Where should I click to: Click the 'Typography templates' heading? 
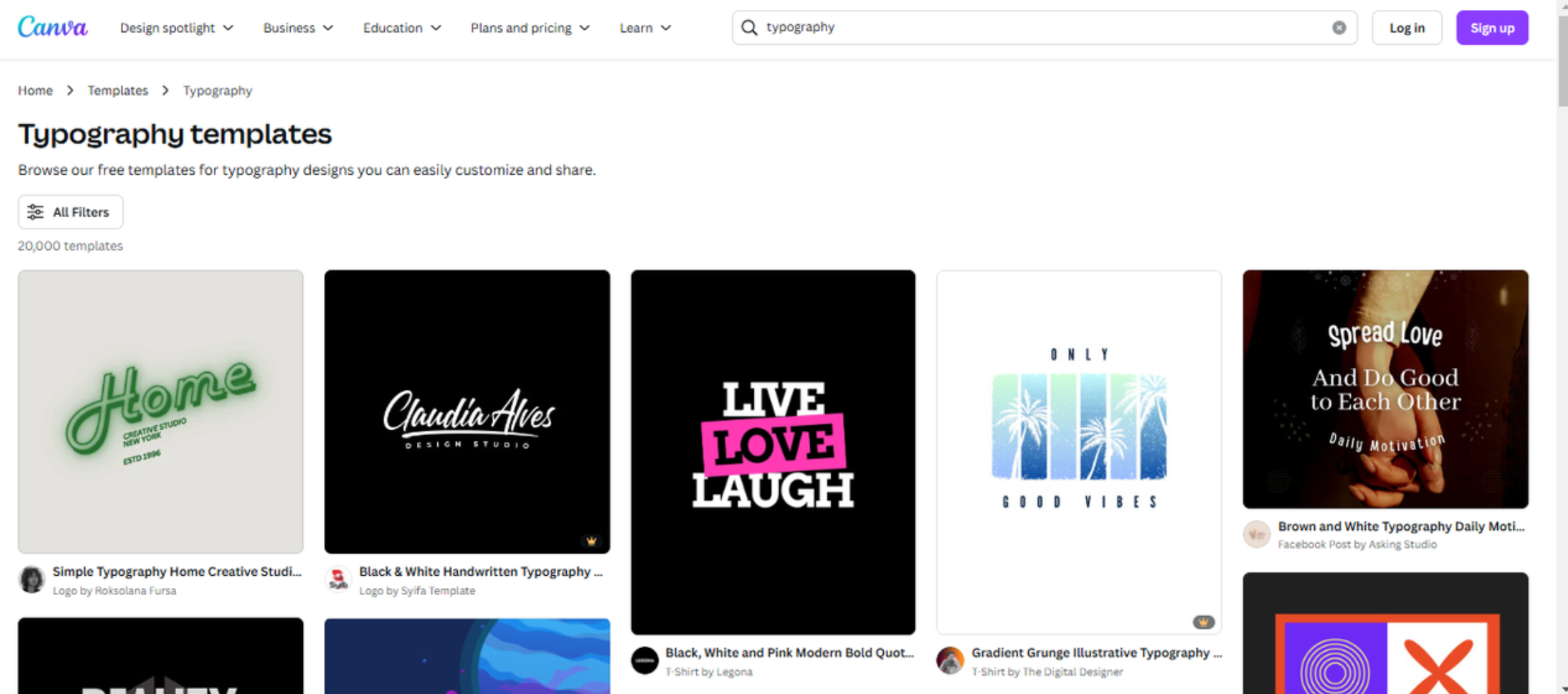[x=175, y=134]
